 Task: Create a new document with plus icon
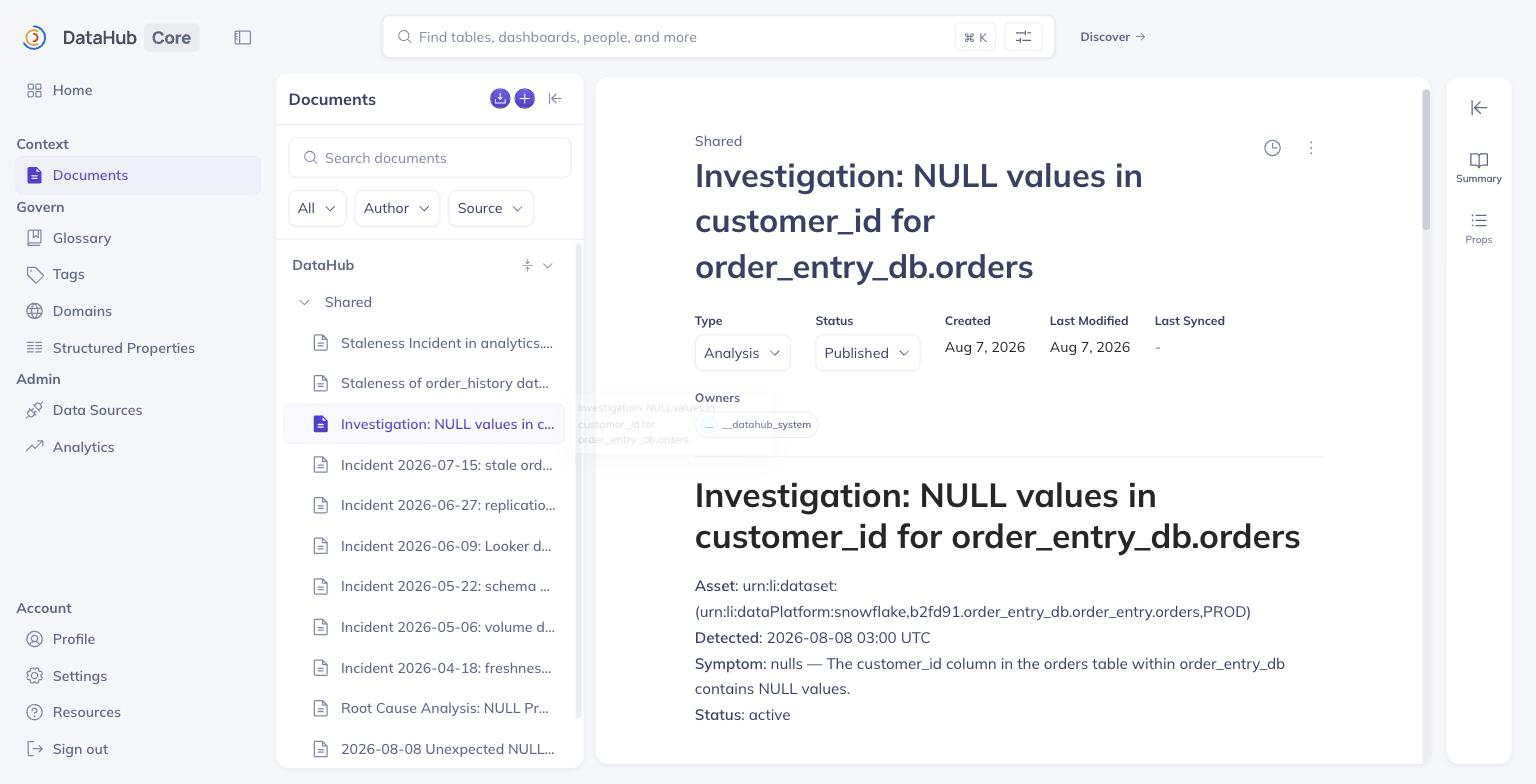pos(525,98)
